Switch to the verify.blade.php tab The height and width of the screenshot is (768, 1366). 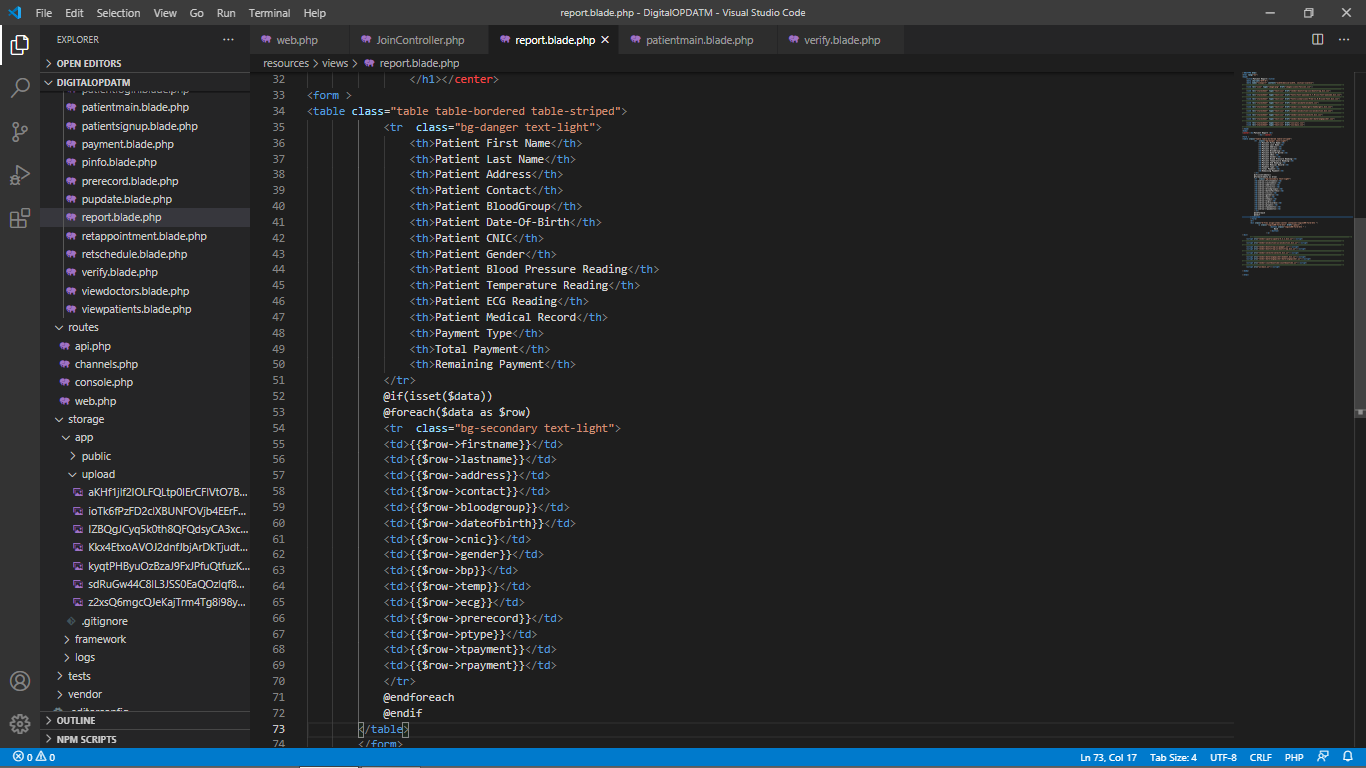tap(841, 39)
